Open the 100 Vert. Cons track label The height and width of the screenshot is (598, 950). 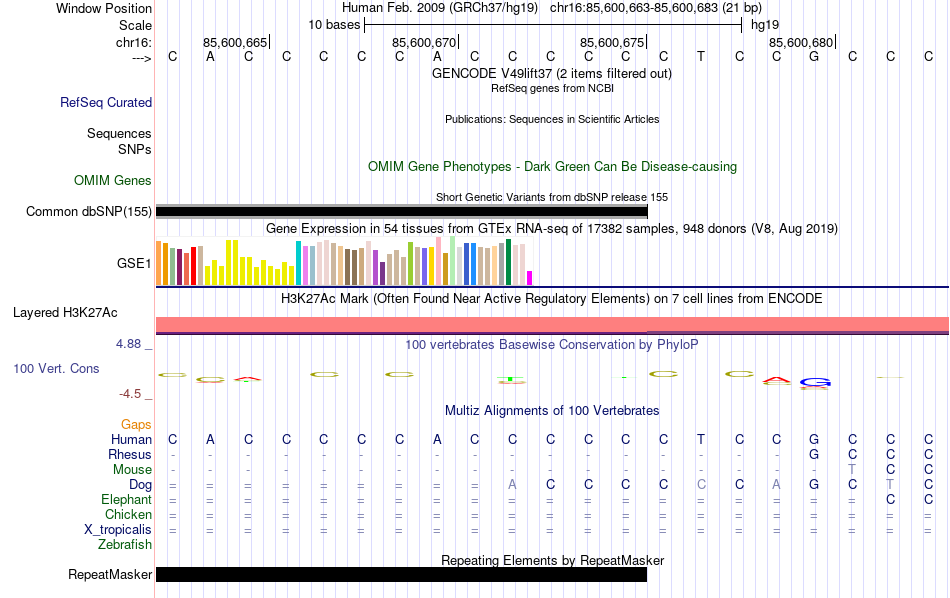[x=56, y=368]
